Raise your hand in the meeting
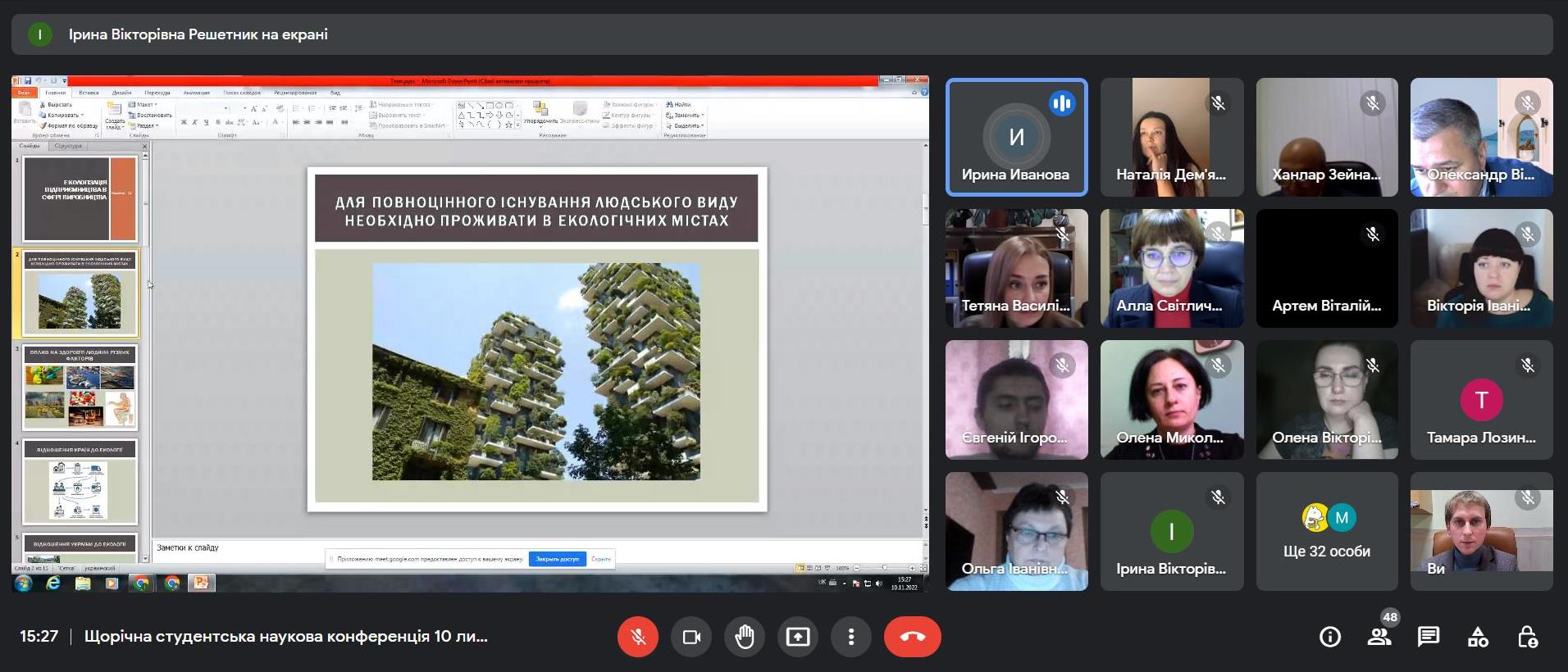Viewport: 1568px width, 672px height. [x=745, y=637]
